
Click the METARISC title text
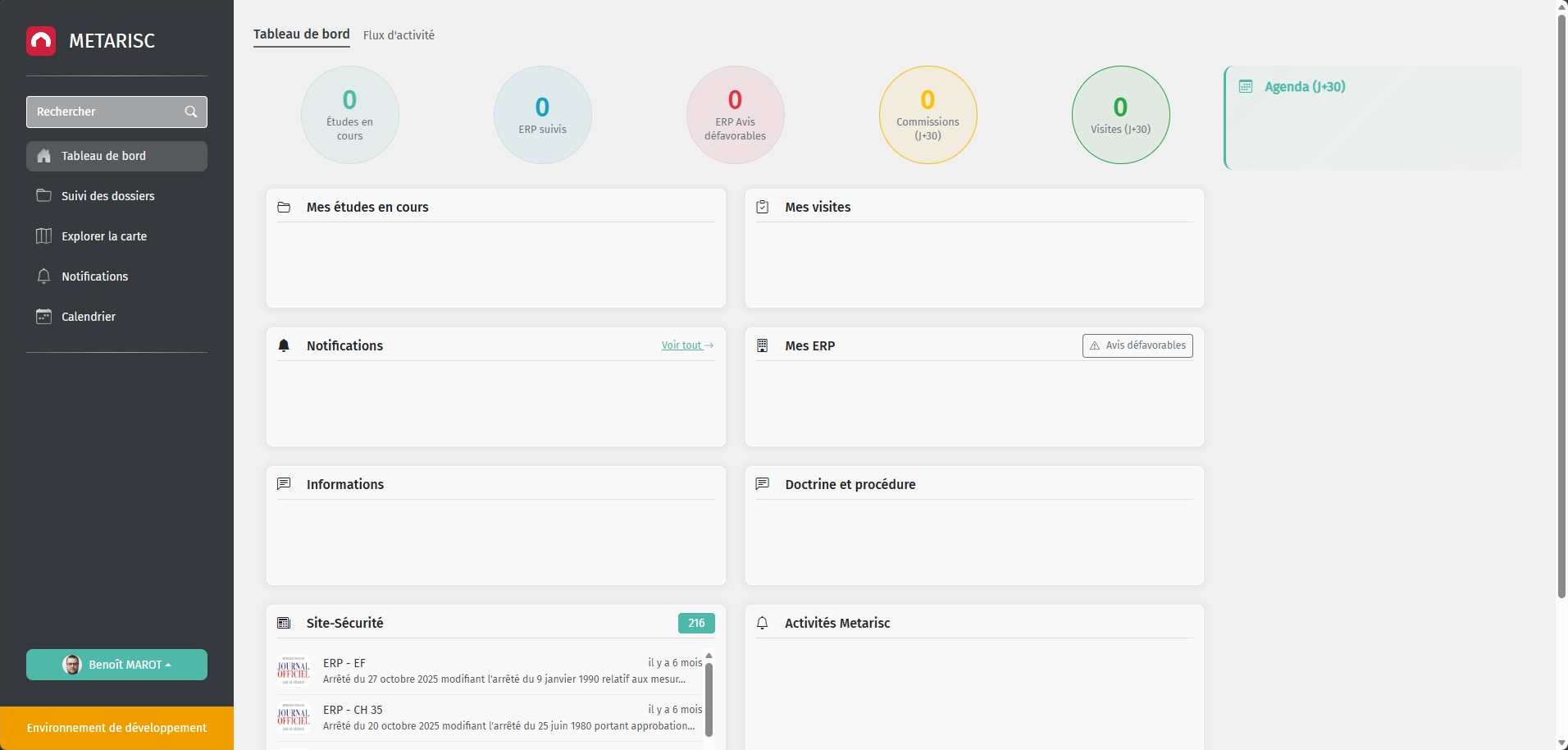point(112,41)
